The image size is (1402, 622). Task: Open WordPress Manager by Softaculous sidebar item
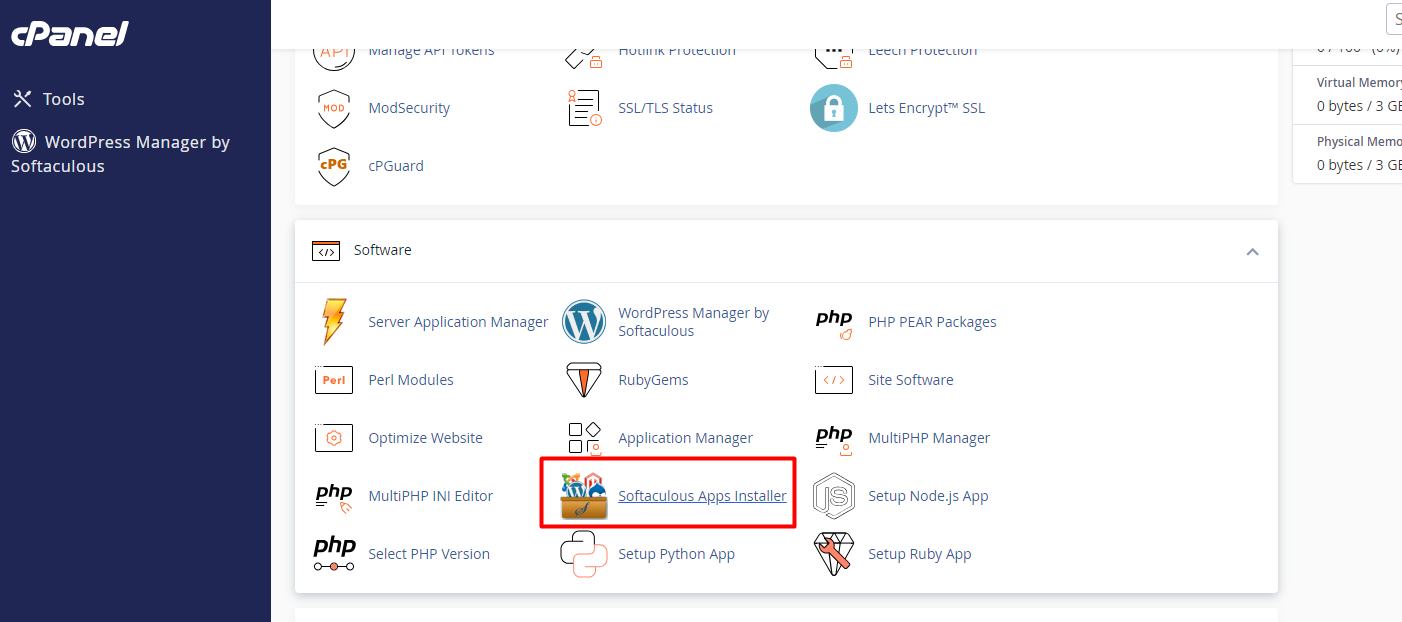point(120,154)
